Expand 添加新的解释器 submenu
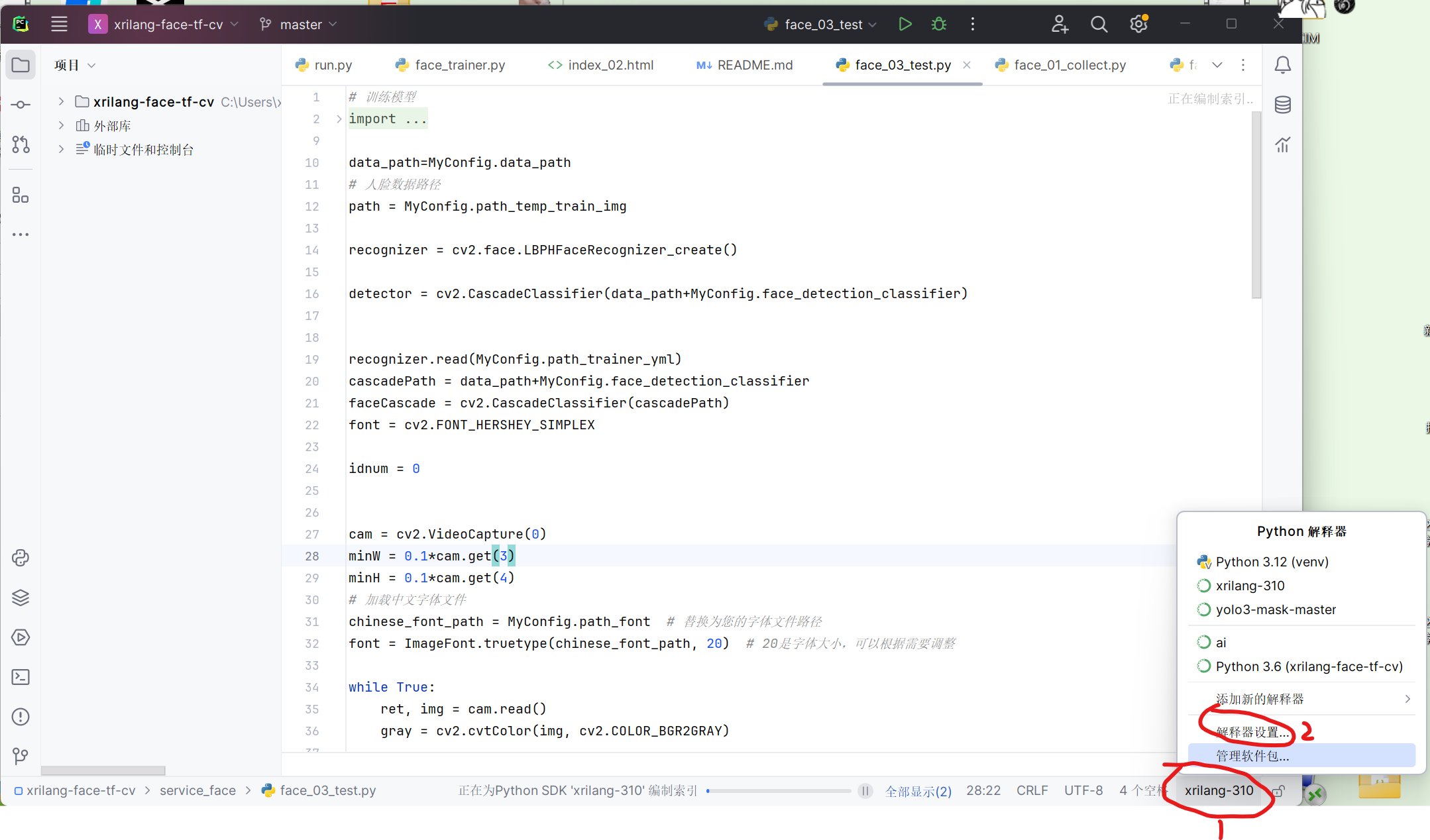 coord(1302,699)
